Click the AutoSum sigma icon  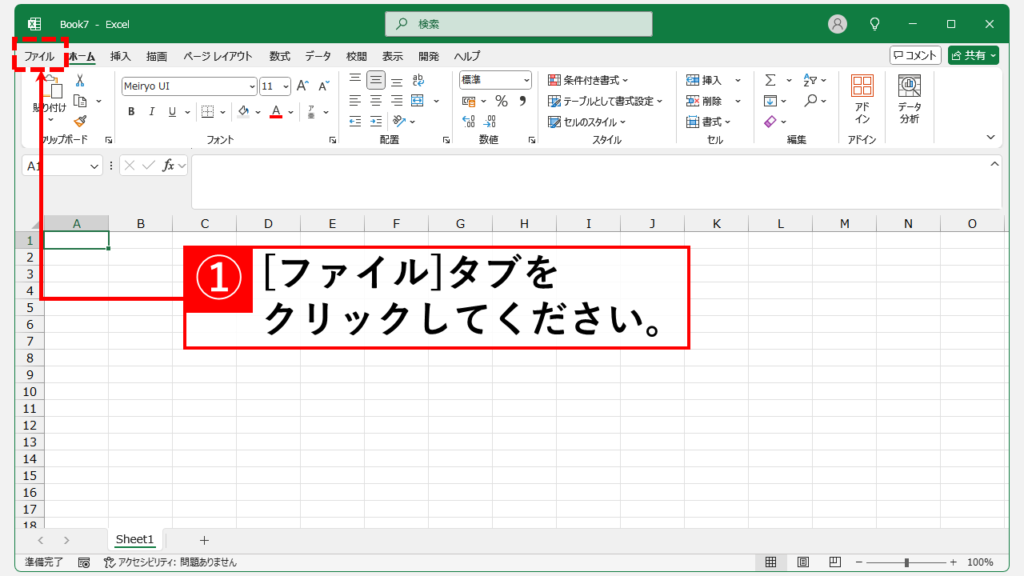770,80
